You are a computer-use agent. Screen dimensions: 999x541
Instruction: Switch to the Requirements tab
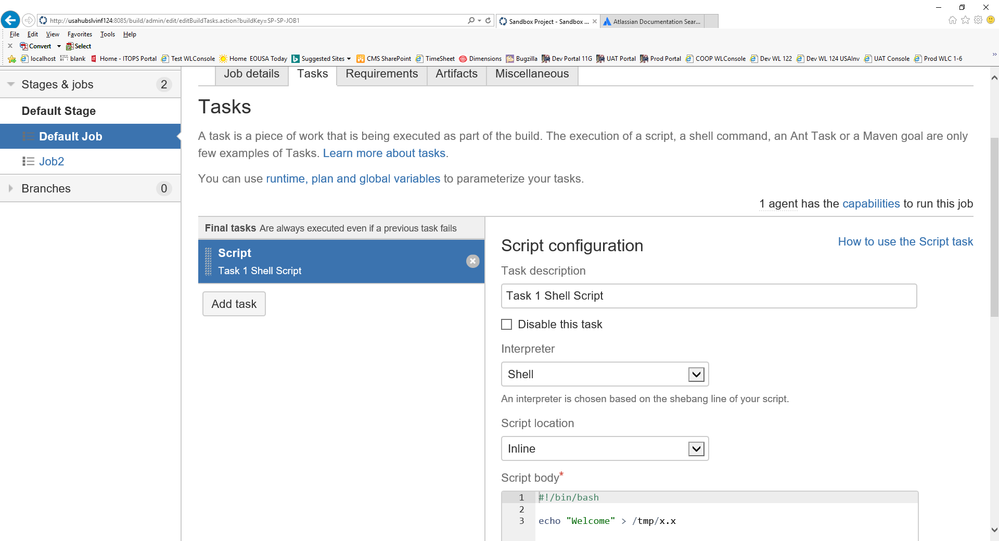pos(382,74)
